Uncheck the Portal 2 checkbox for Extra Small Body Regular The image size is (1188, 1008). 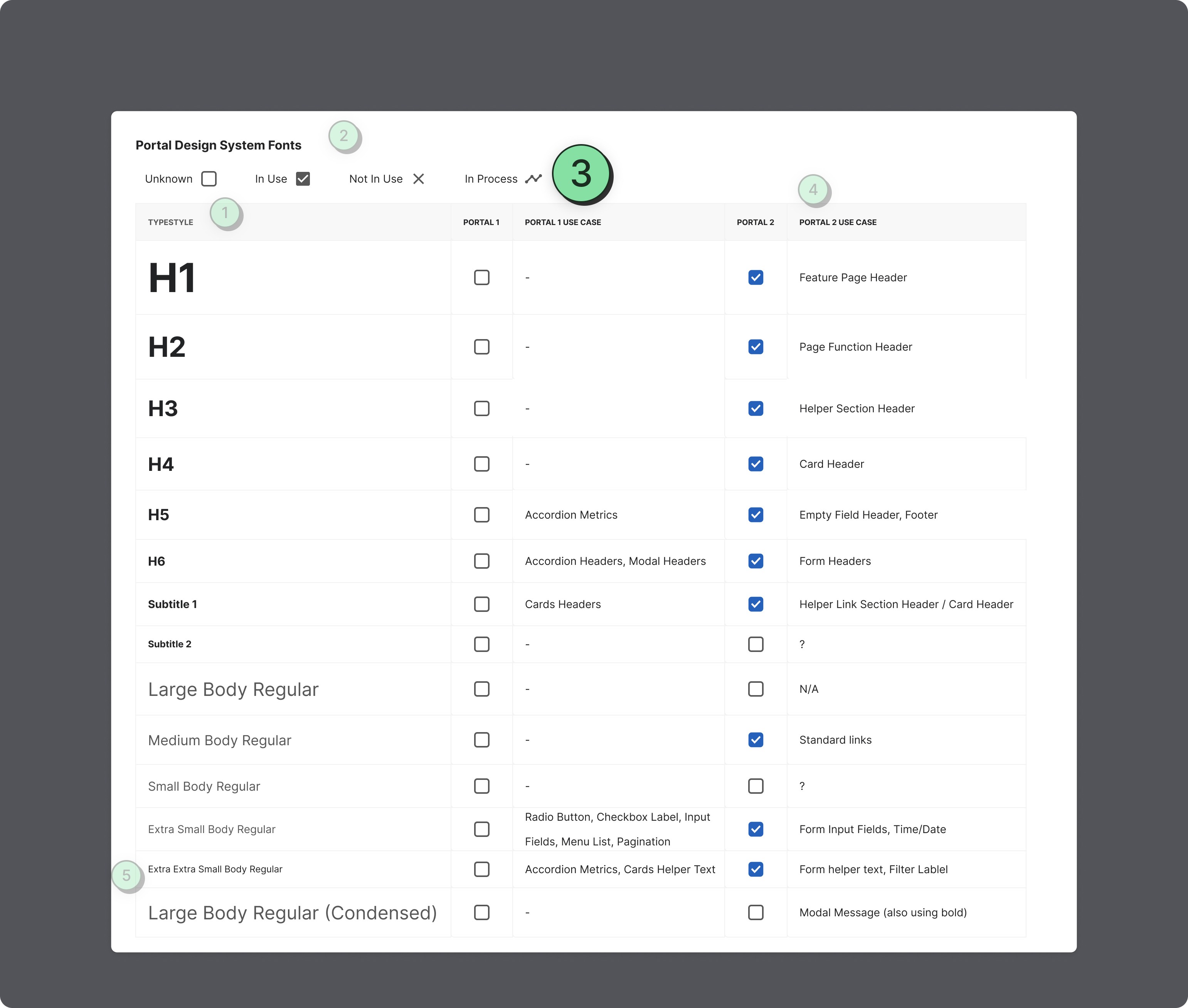[755, 829]
